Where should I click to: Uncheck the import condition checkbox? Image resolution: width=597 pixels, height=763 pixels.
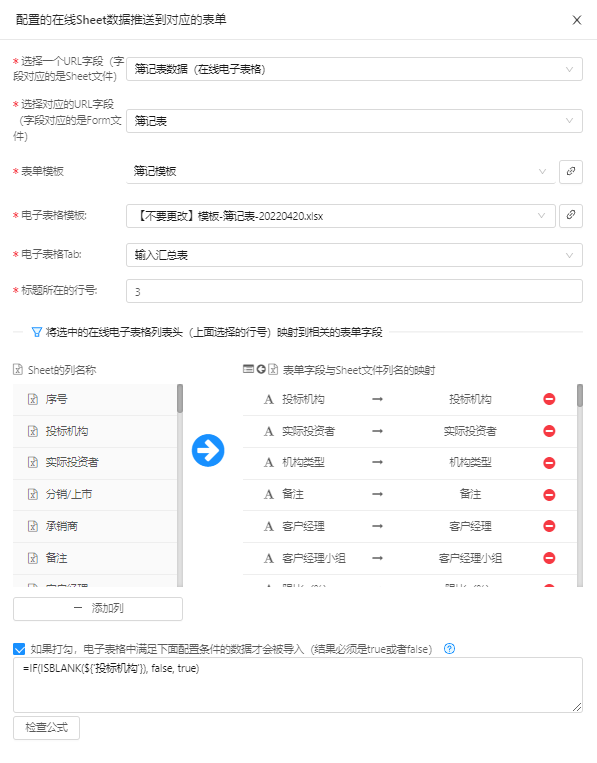coord(19,649)
